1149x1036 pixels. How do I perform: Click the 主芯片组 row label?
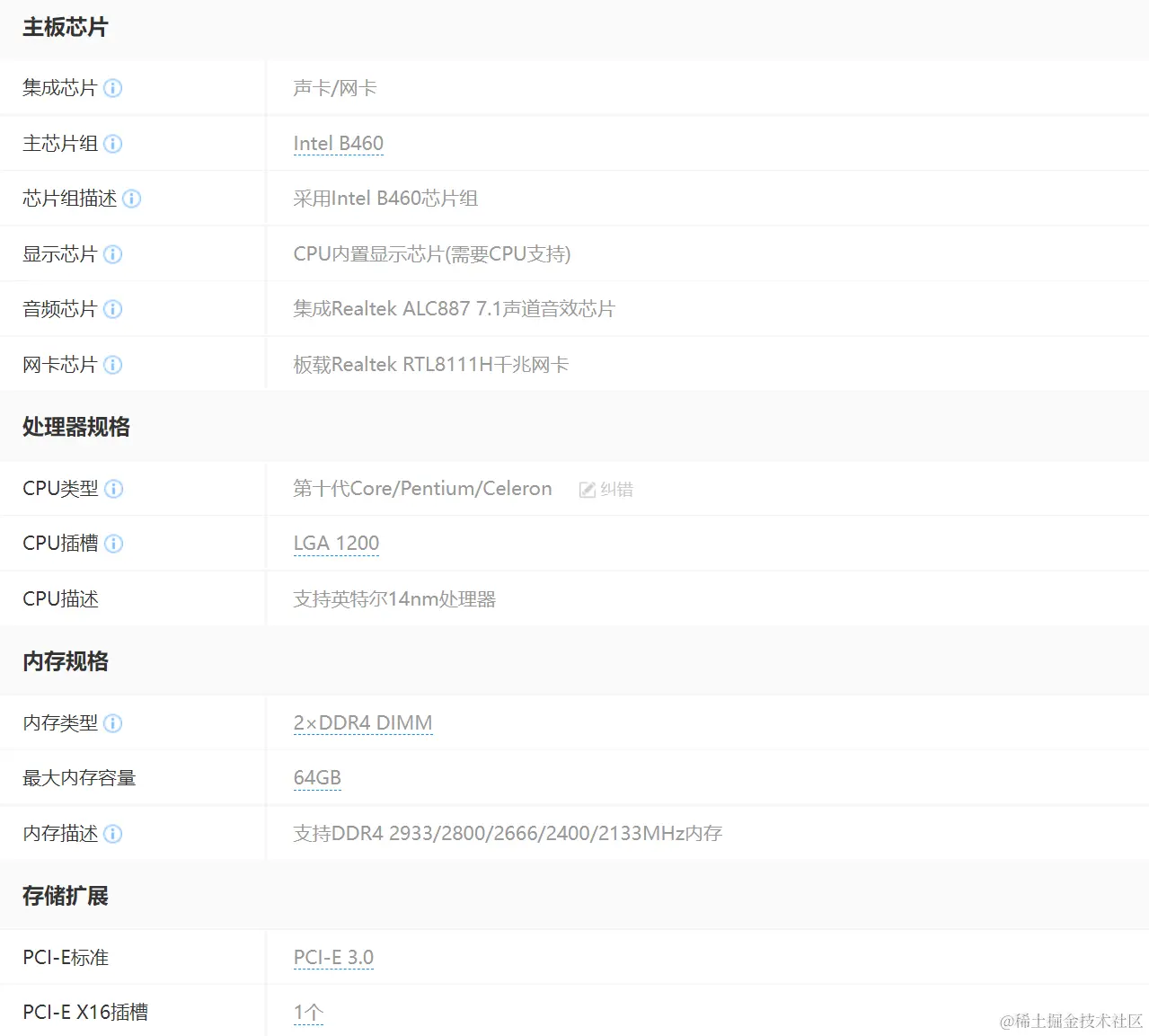[x=60, y=144]
